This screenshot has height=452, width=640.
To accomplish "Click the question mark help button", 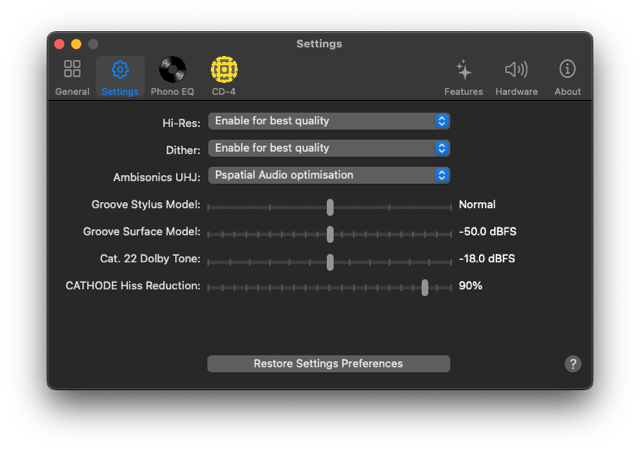I will click(x=573, y=364).
